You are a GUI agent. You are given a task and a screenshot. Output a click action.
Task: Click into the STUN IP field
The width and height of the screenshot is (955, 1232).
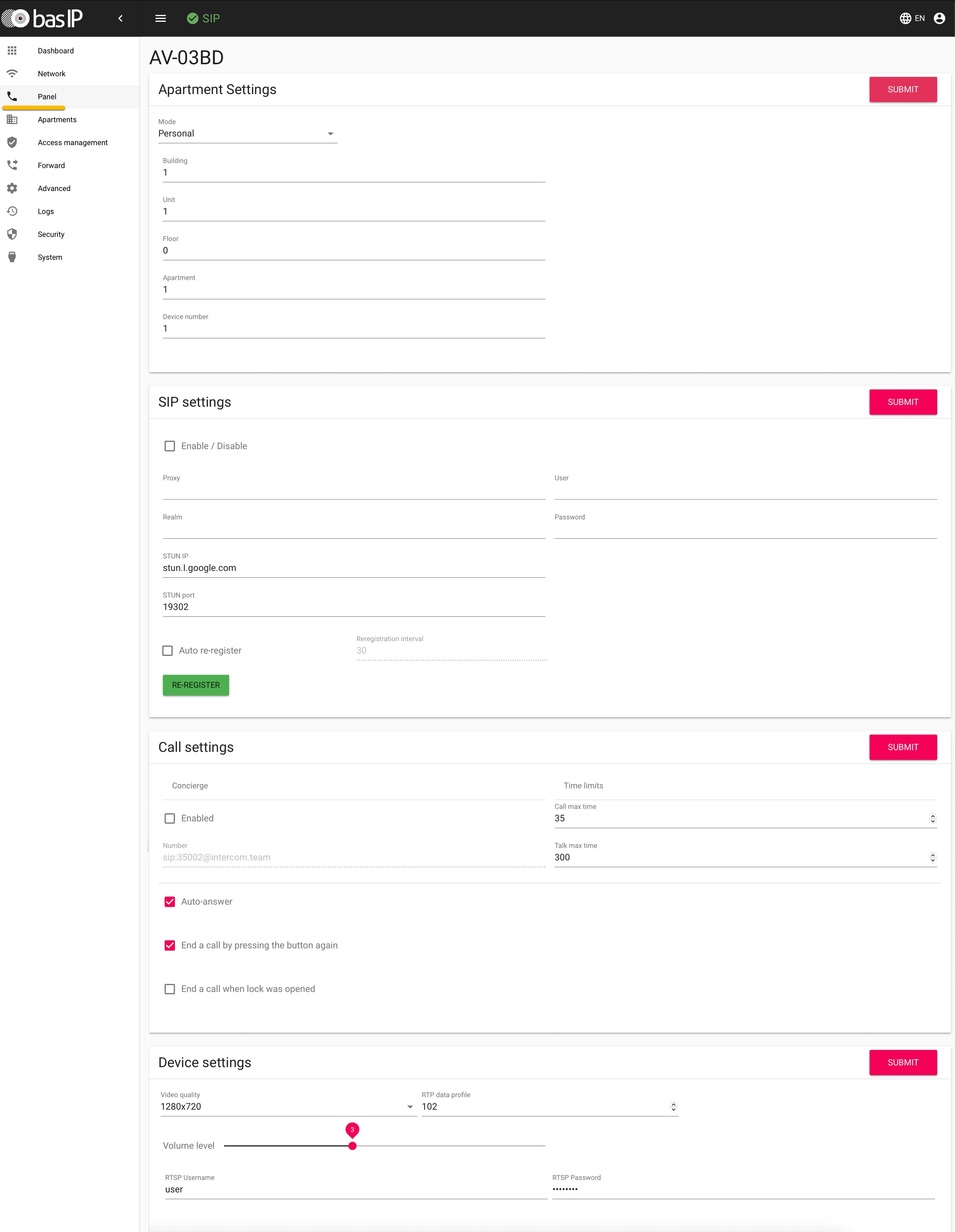coord(354,568)
